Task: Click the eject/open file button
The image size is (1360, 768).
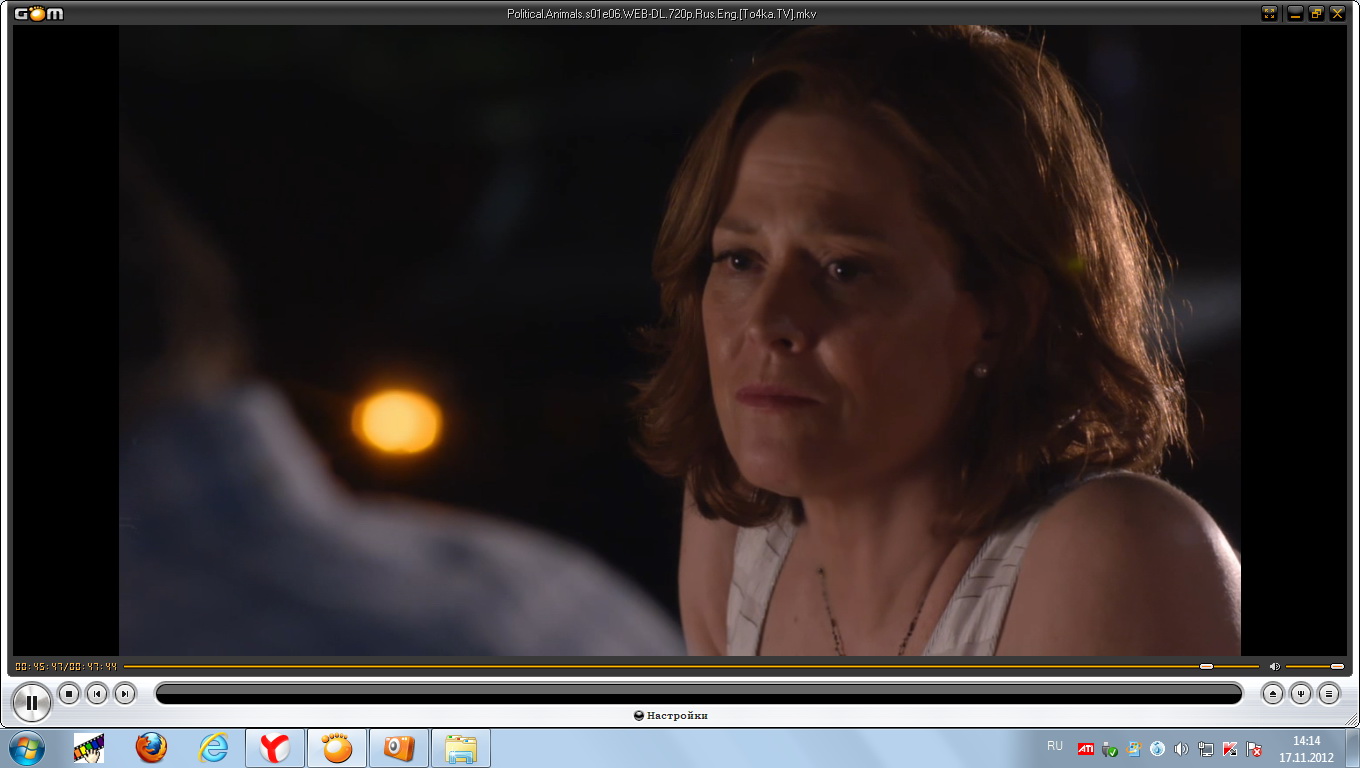Action: (x=1272, y=693)
